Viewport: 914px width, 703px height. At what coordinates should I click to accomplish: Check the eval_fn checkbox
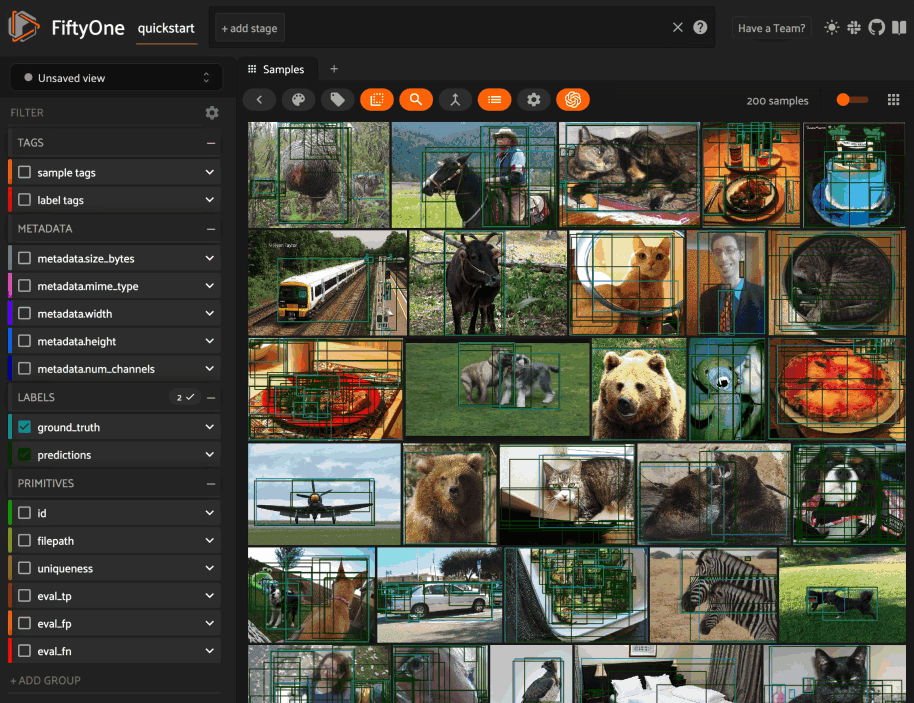tap(24, 651)
